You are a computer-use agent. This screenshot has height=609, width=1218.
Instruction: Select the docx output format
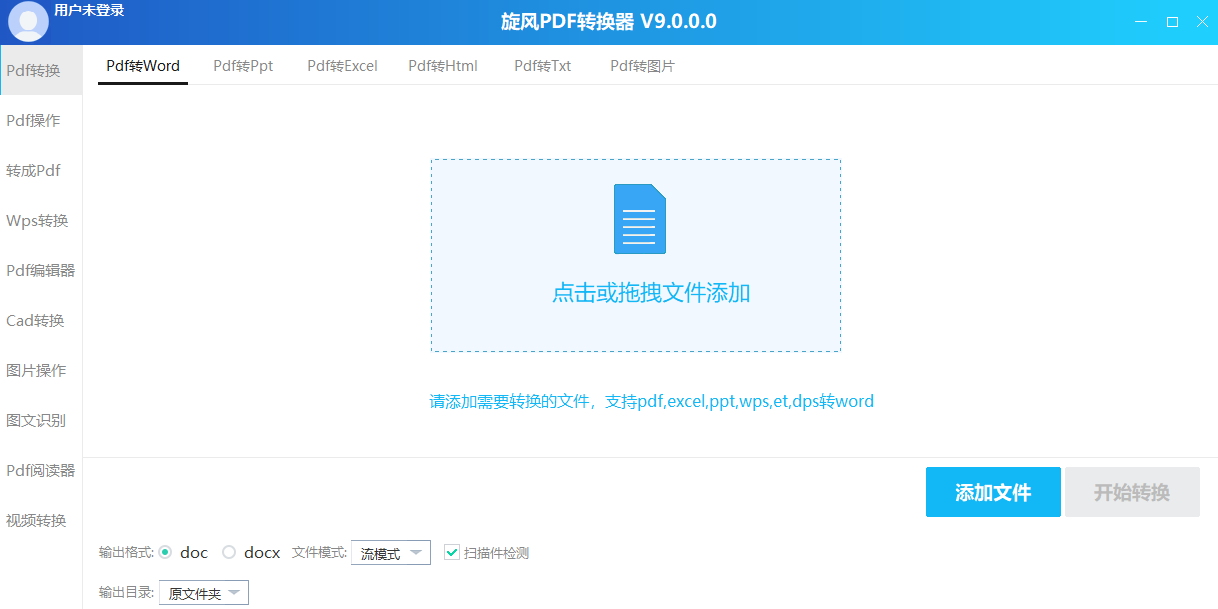[x=229, y=552]
